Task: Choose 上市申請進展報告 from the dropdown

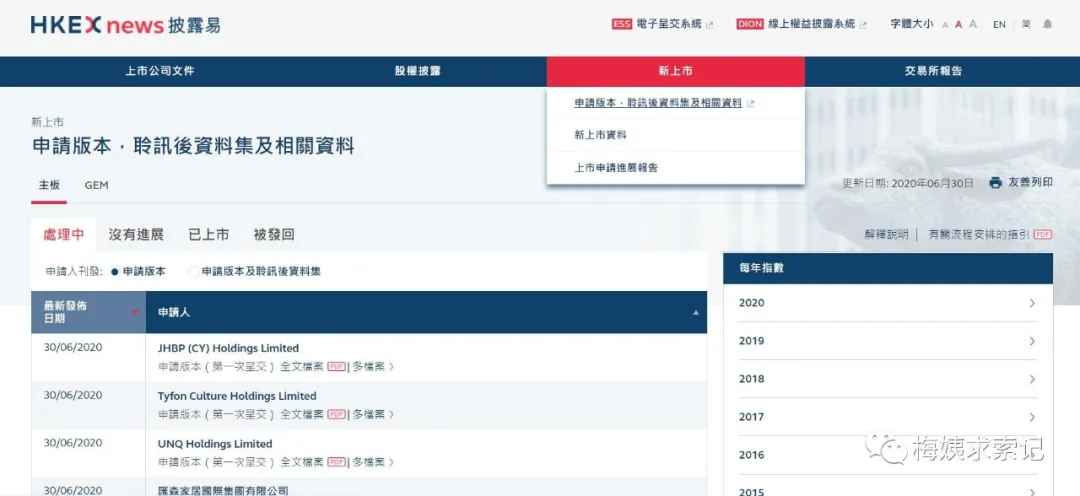Action: (x=616, y=167)
